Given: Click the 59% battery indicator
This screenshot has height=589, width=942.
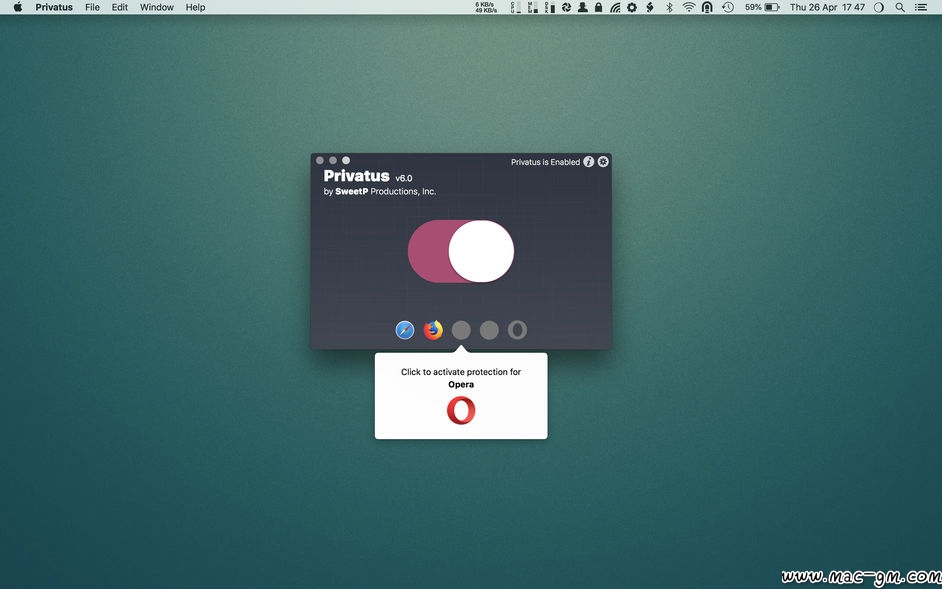Looking at the screenshot, I should pyautogui.click(x=762, y=7).
